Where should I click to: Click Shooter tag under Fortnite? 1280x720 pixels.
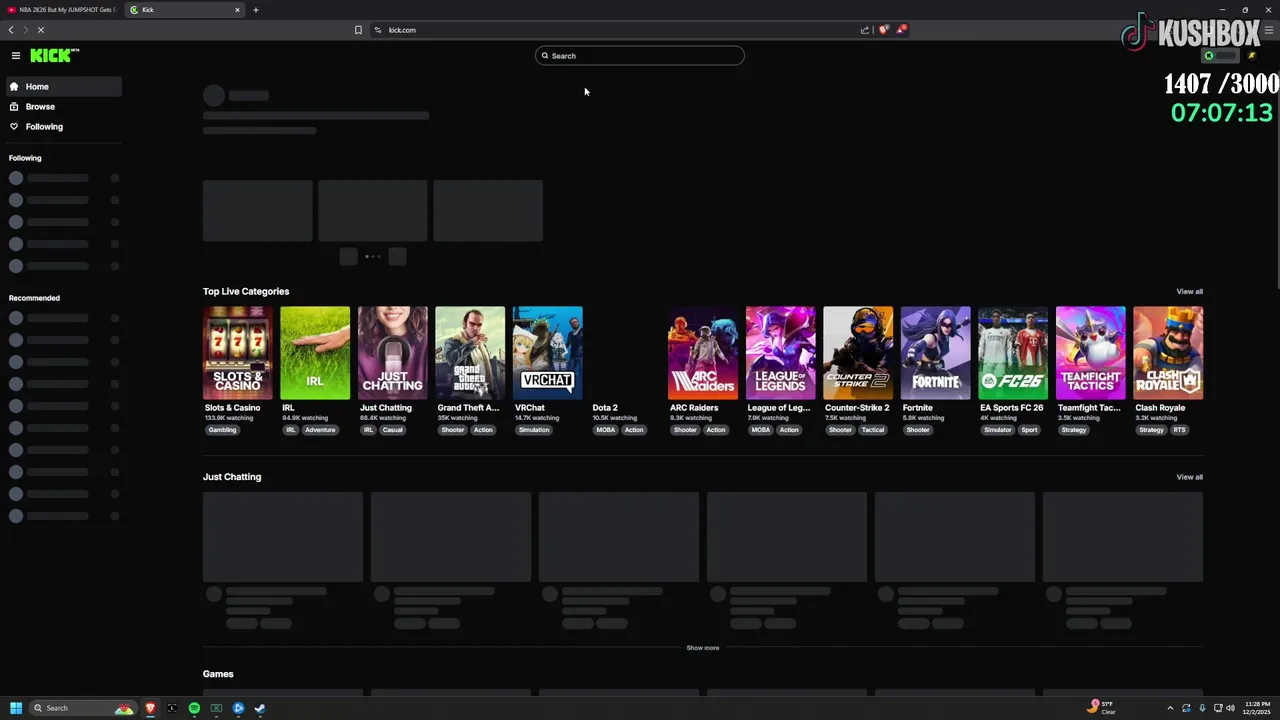point(917,430)
